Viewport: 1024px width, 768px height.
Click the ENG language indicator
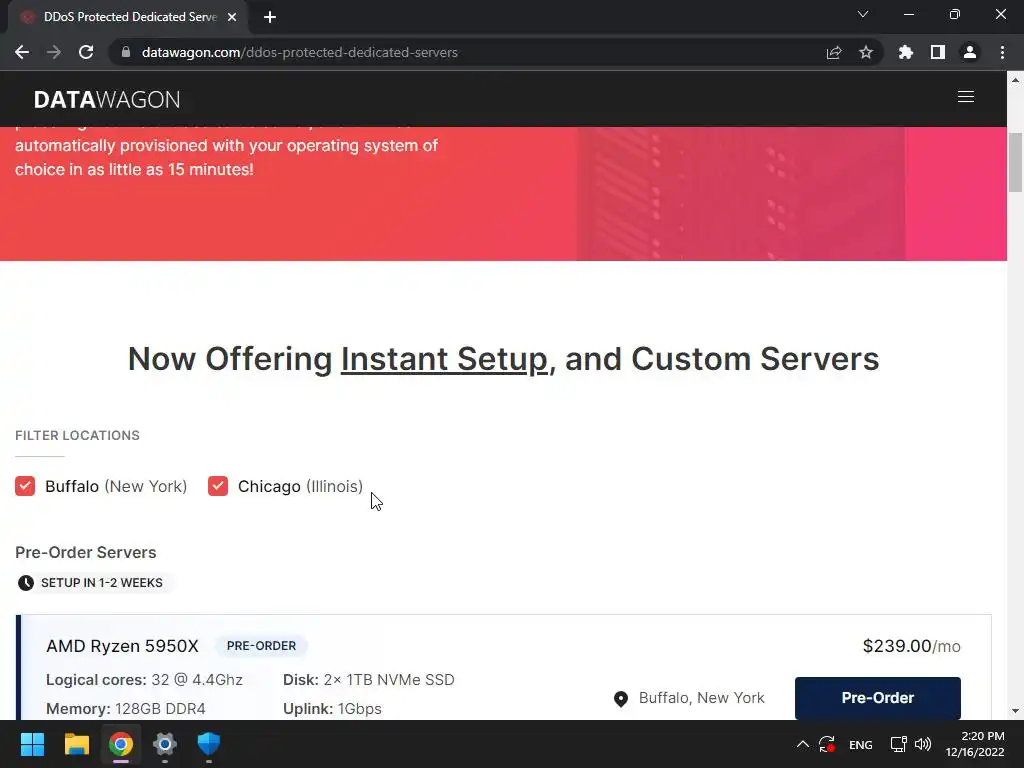coord(861,744)
